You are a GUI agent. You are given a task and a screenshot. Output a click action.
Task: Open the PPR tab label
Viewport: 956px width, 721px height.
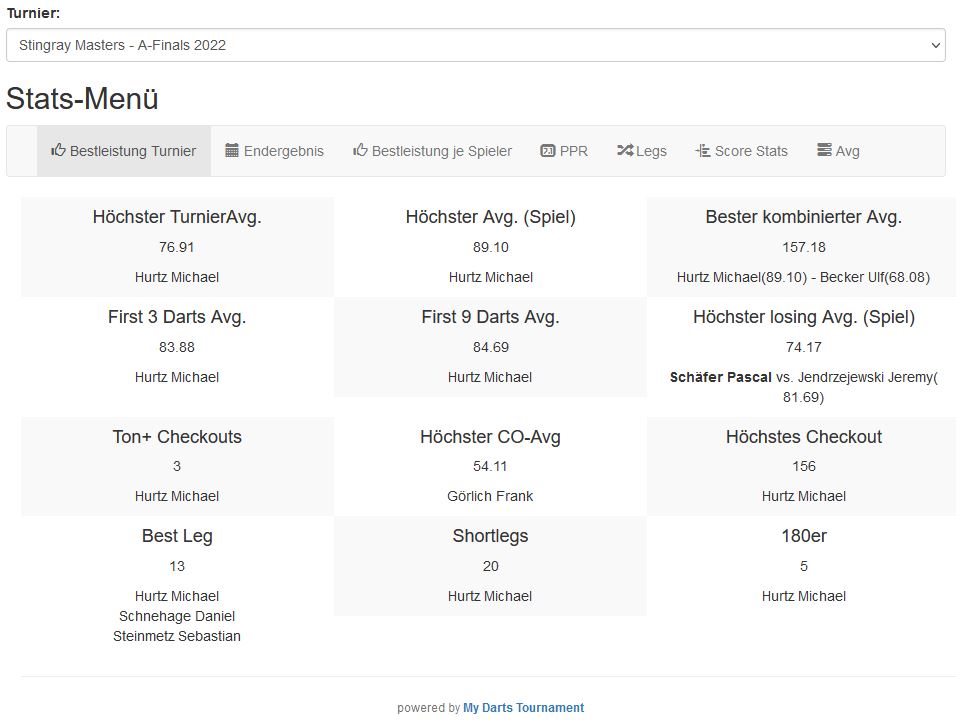[574, 151]
